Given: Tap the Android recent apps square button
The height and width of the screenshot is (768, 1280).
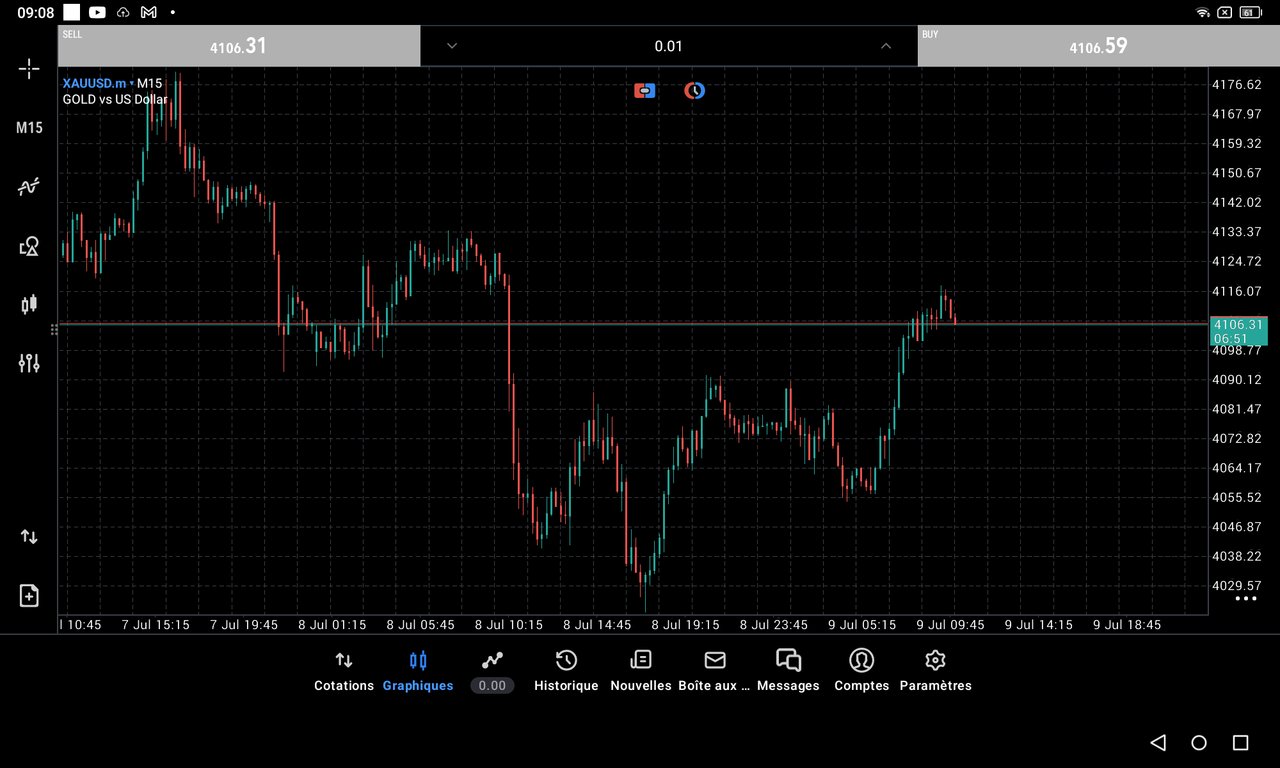Looking at the screenshot, I should pos(1241,742).
